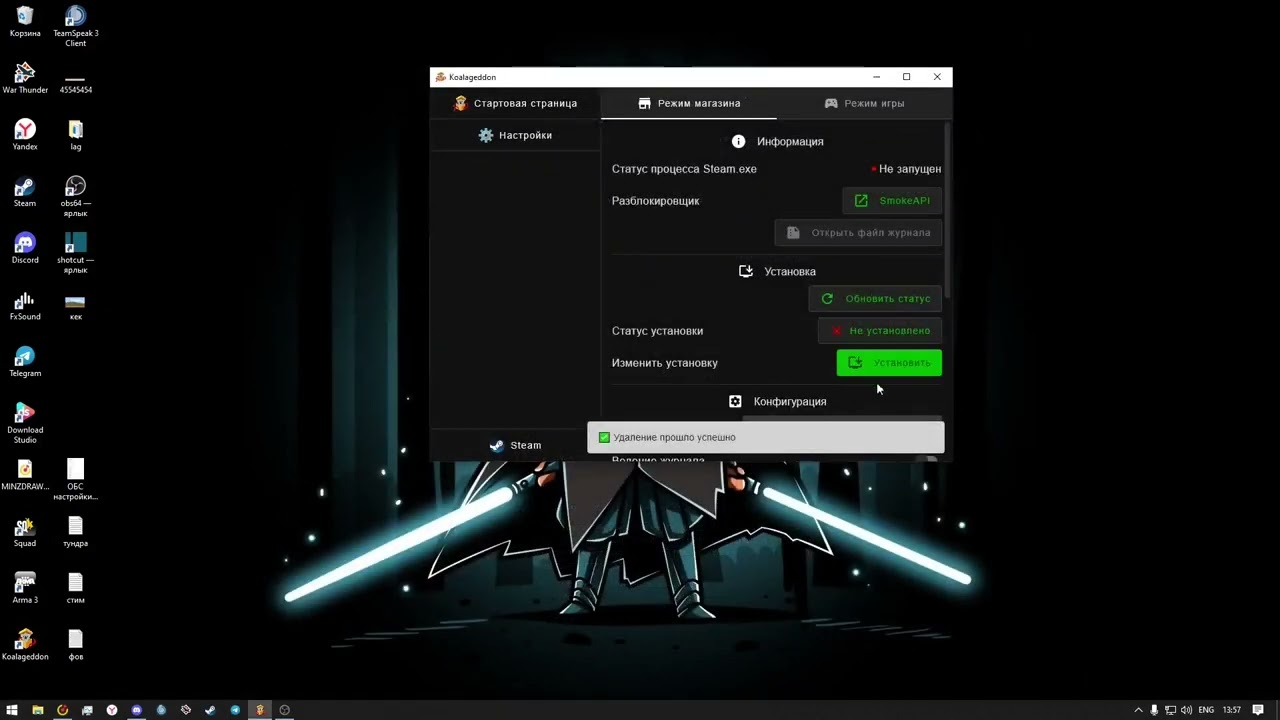Click the network icon in system tray
Screen dimensions: 1280x720
(1170, 710)
